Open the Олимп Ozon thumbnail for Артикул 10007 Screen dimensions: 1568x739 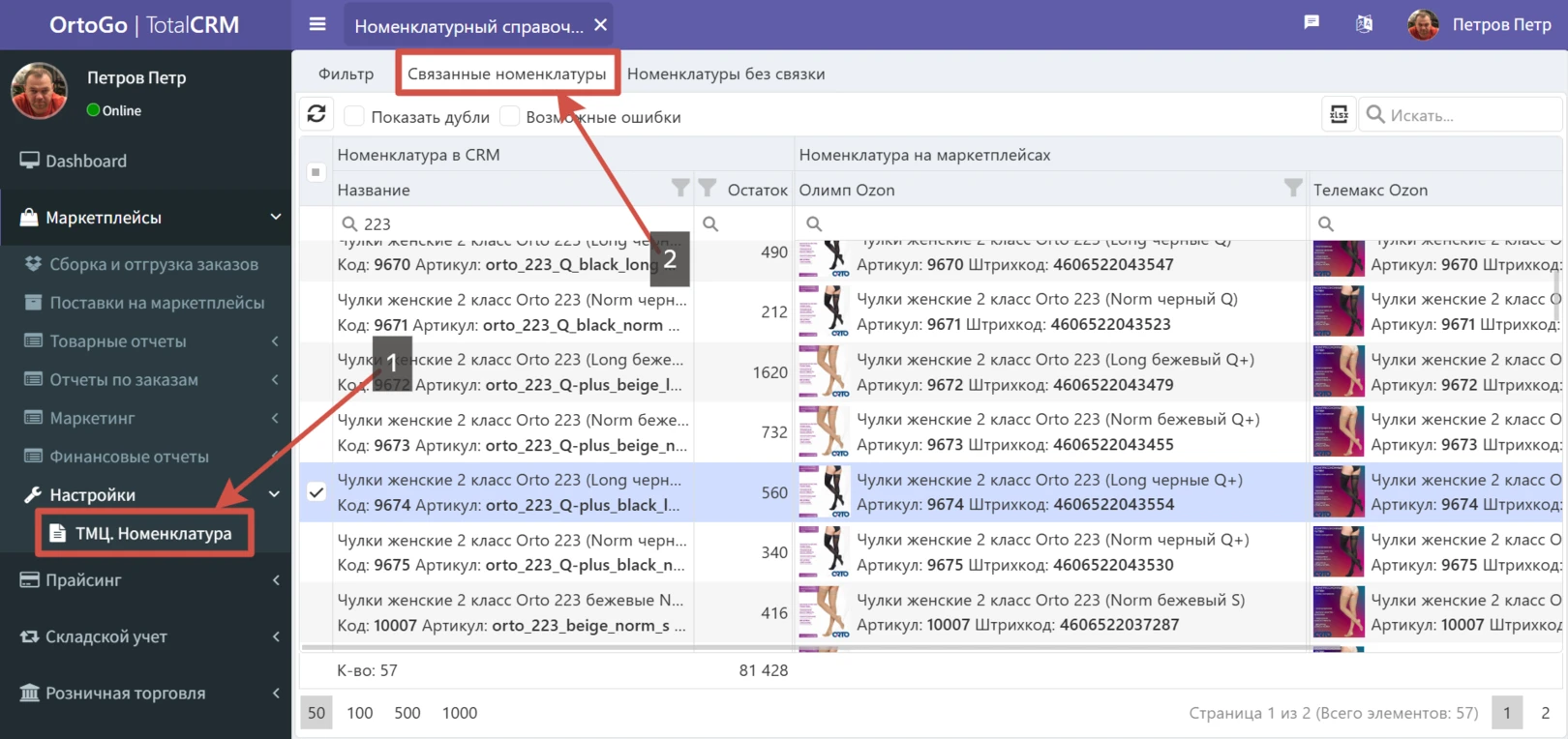(x=824, y=612)
